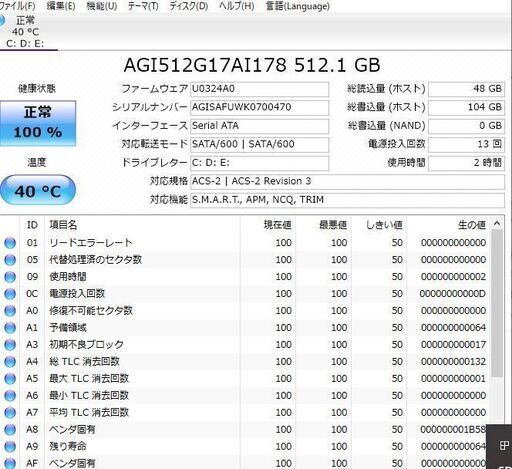
Task: Click the status icon for row 05
Action: click(x=10, y=260)
